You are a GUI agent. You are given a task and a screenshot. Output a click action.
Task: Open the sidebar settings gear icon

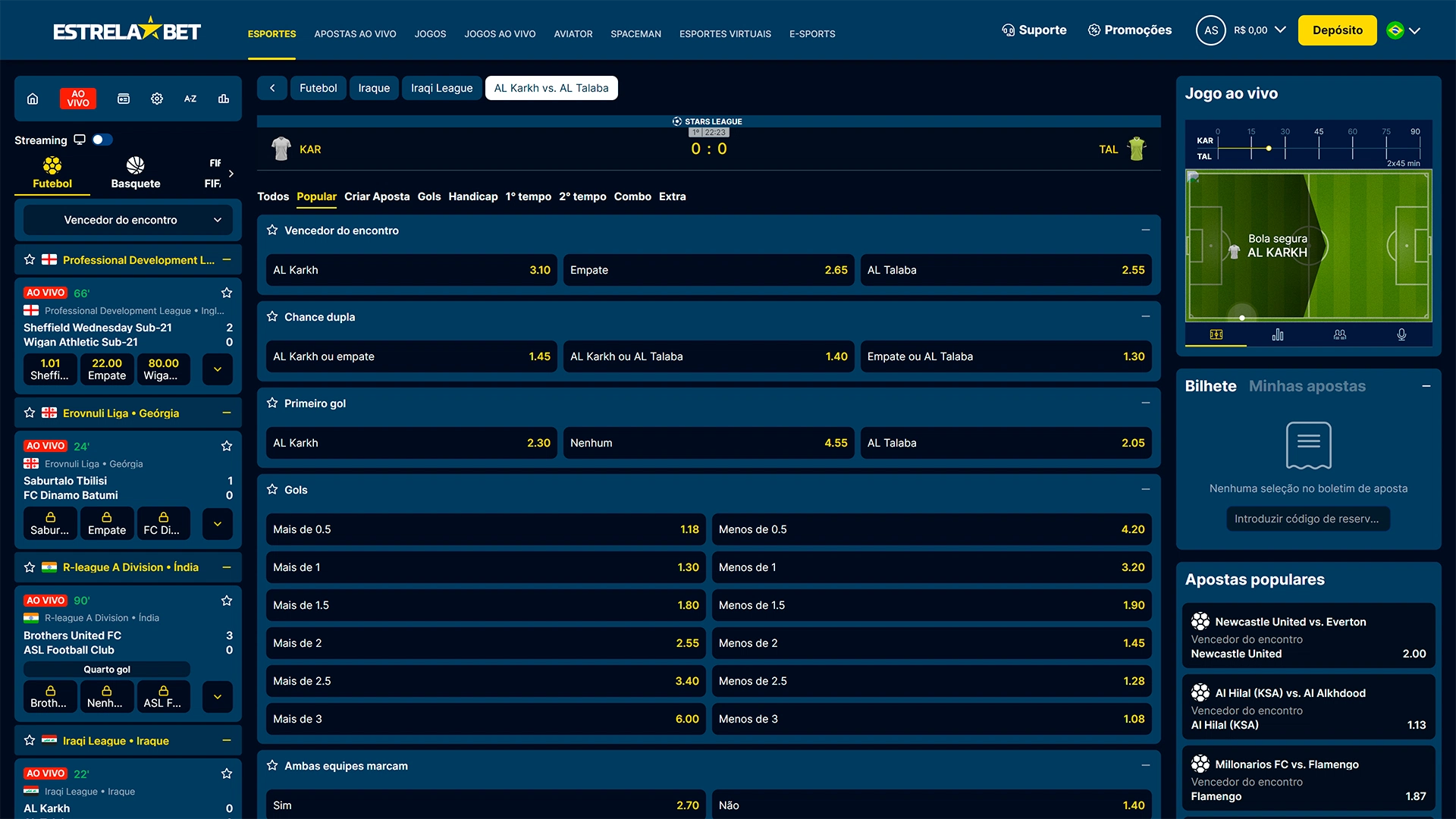click(157, 99)
